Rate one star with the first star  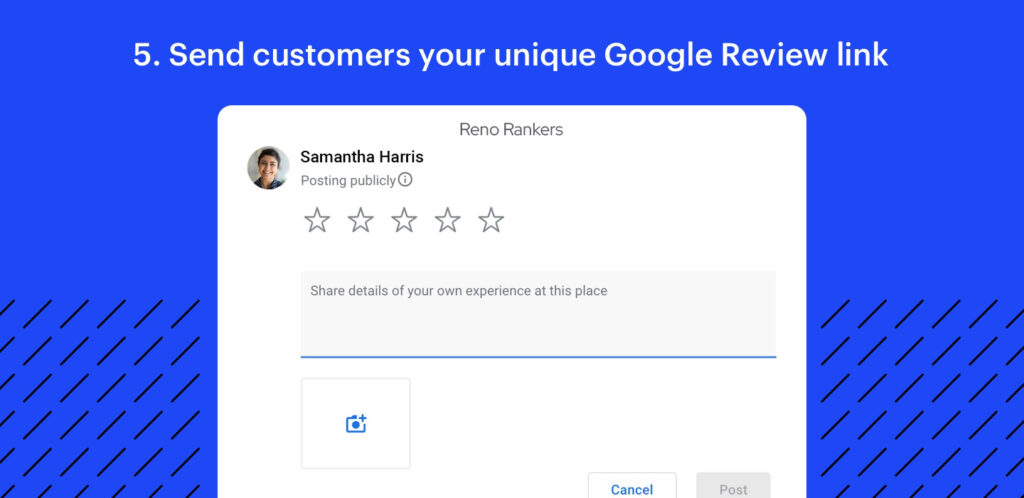(317, 220)
